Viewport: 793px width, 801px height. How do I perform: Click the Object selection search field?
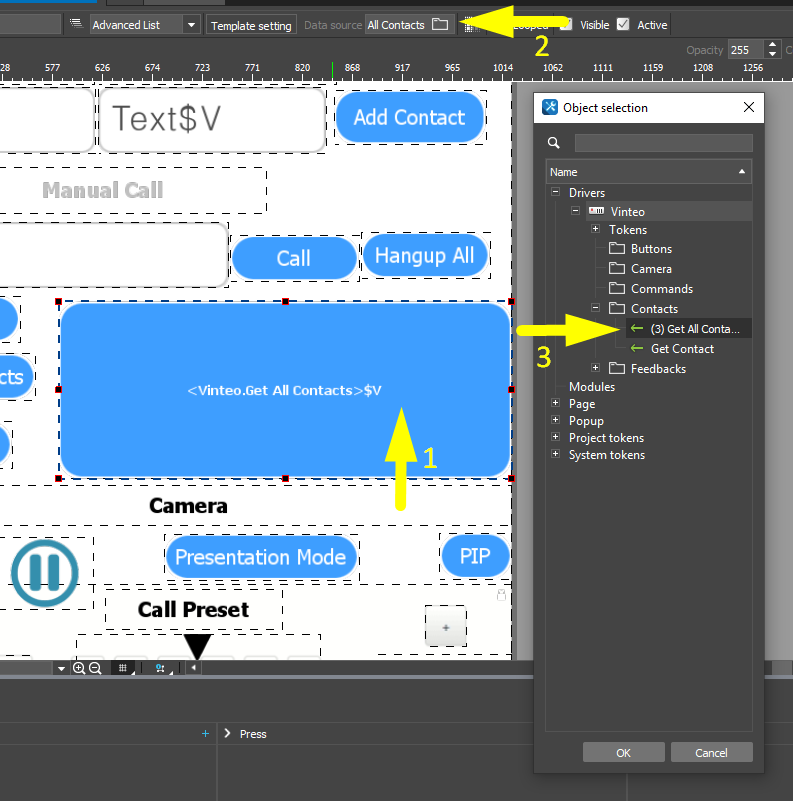click(663, 143)
